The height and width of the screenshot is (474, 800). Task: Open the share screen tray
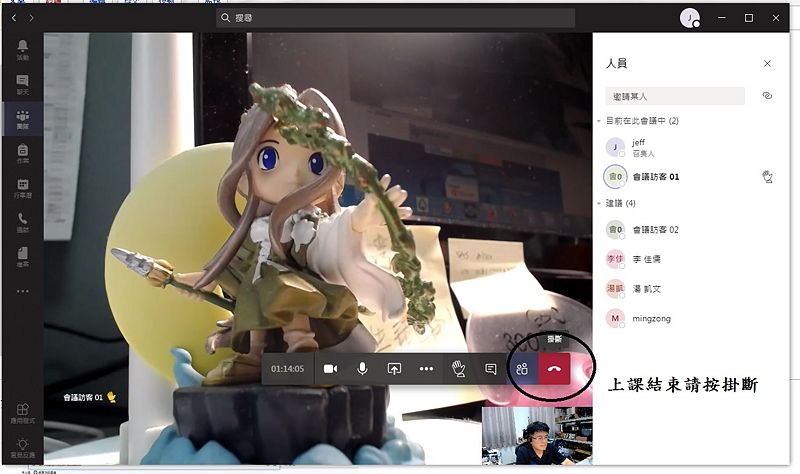[x=394, y=368]
